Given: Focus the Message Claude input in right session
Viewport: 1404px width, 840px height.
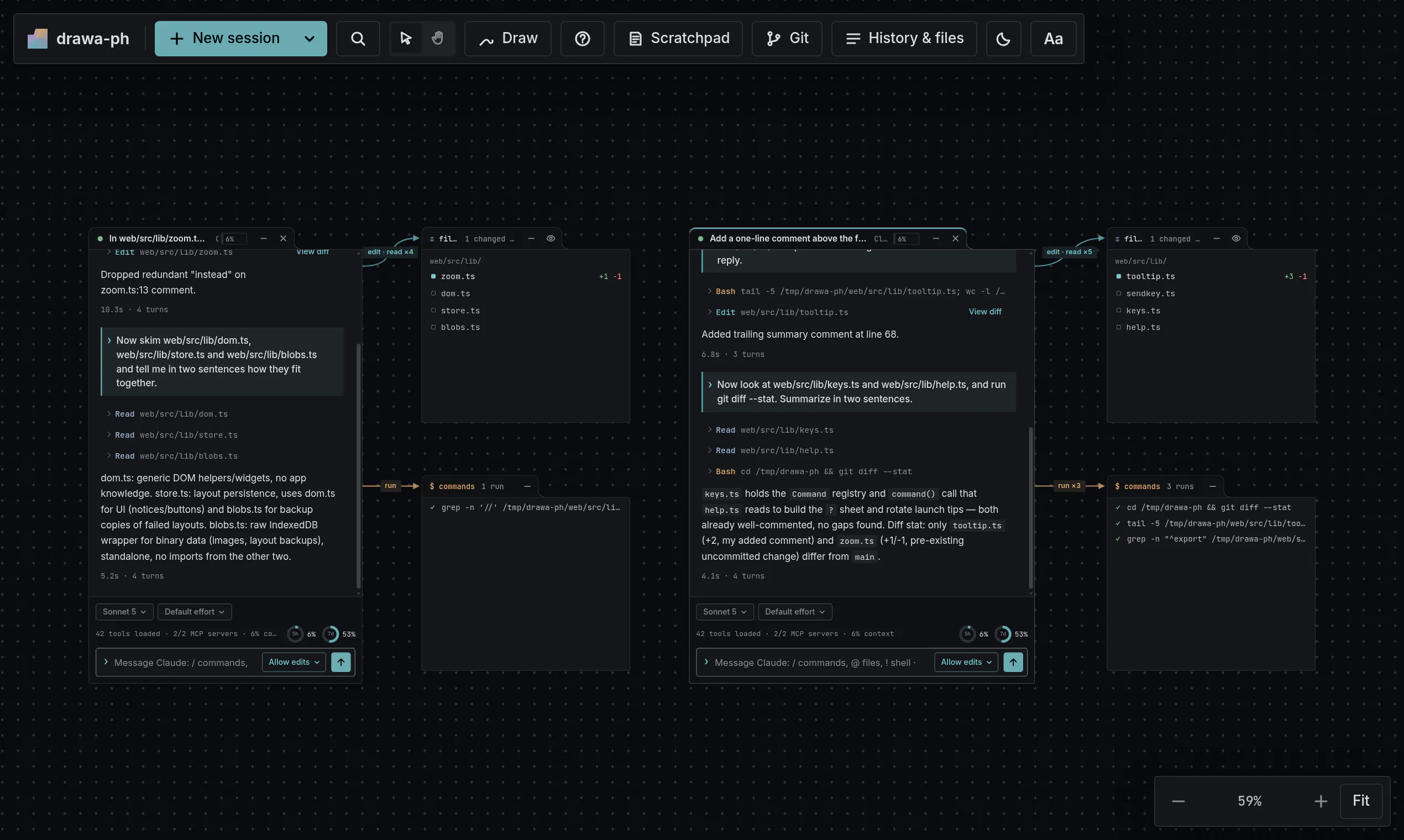Looking at the screenshot, I should (x=815, y=662).
